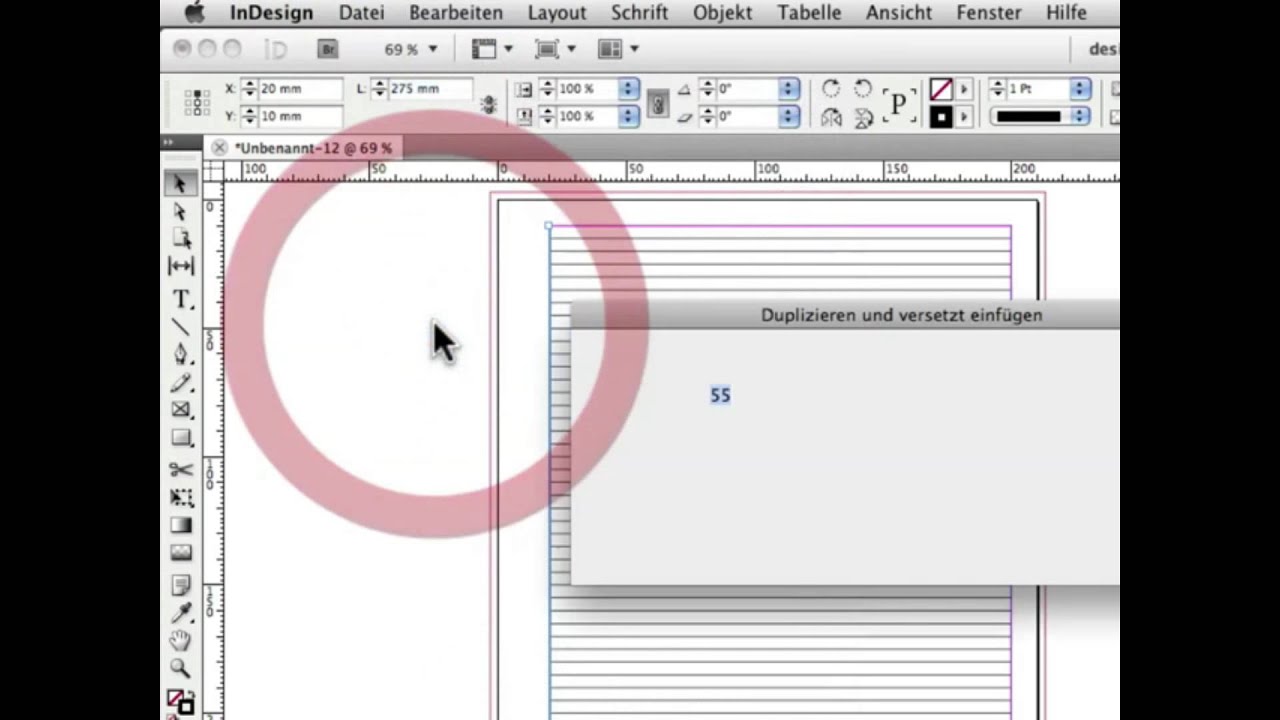
Task: Select the Note tool
Action: (181, 585)
